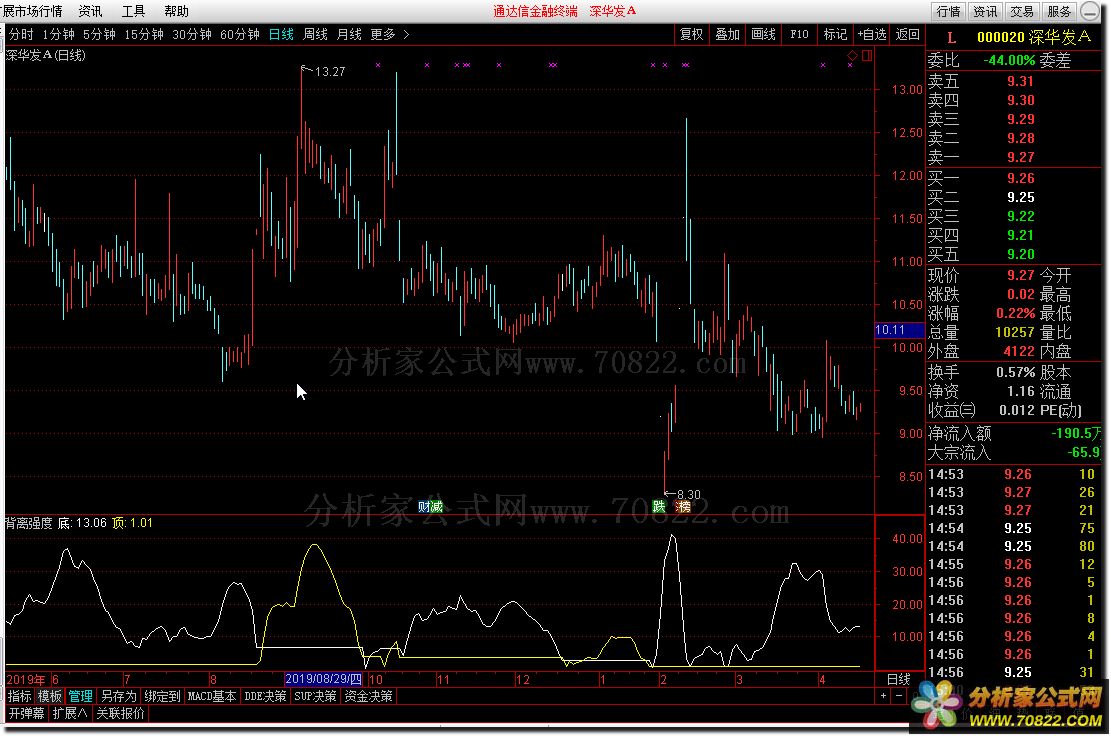
Task: Switch to 1分钟 period
Action: (58, 34)
